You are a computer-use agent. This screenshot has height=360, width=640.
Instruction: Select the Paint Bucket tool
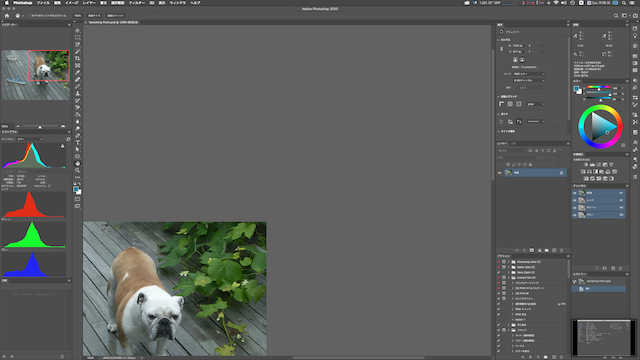[78, 115]
